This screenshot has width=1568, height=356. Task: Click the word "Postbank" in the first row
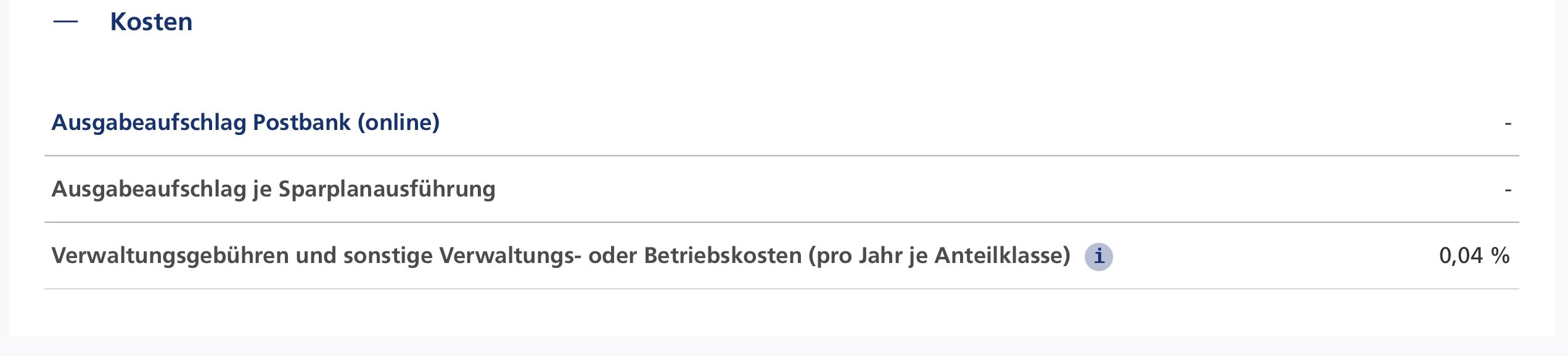(302, 123)
